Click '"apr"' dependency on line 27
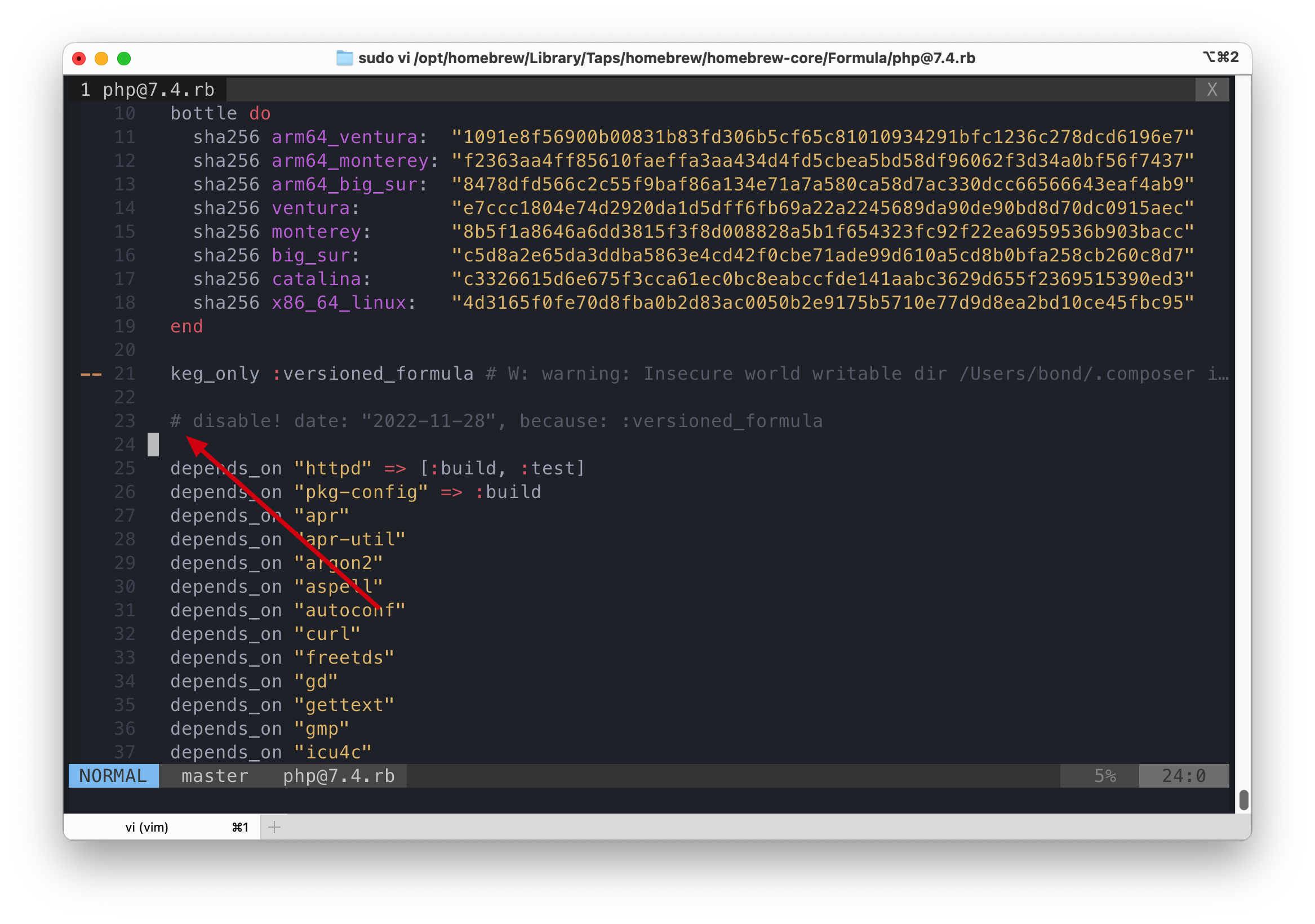 [321, 516]
